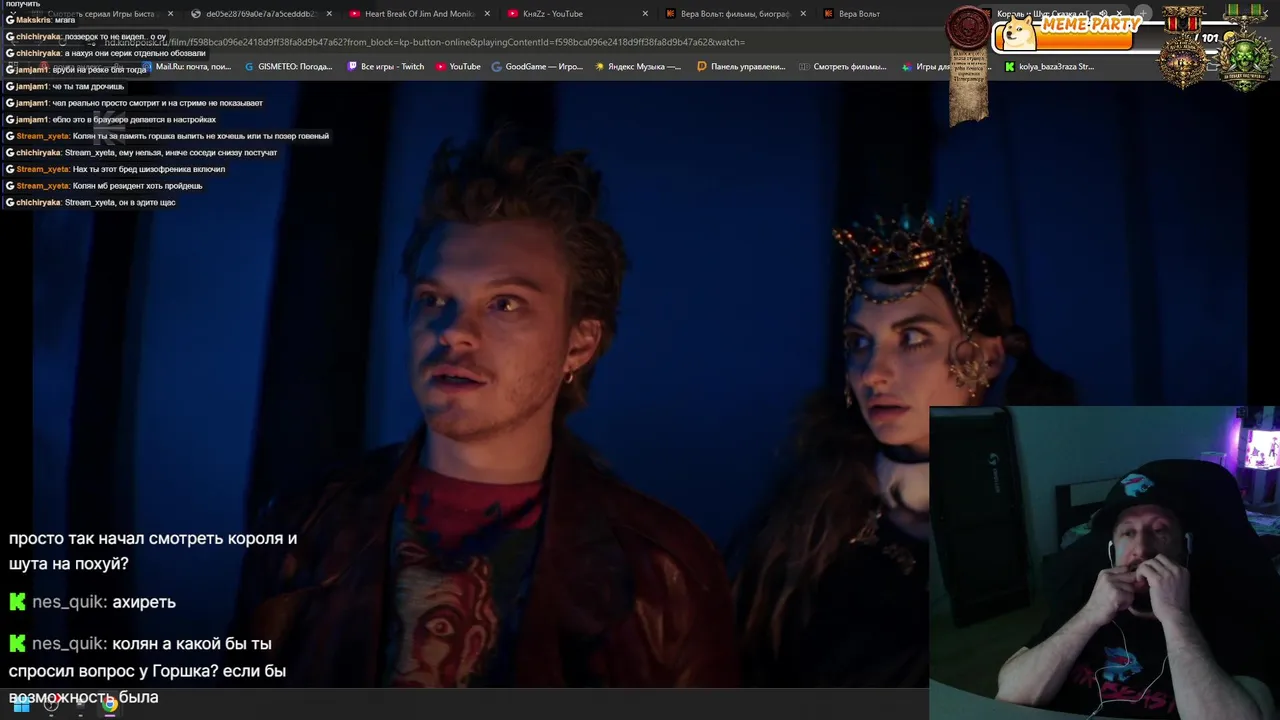This screenshot has height=720, width=1280.
Task: Open the GoodGame — Игро bookmark
Action: pyautogui.click(x=536, y=67)
